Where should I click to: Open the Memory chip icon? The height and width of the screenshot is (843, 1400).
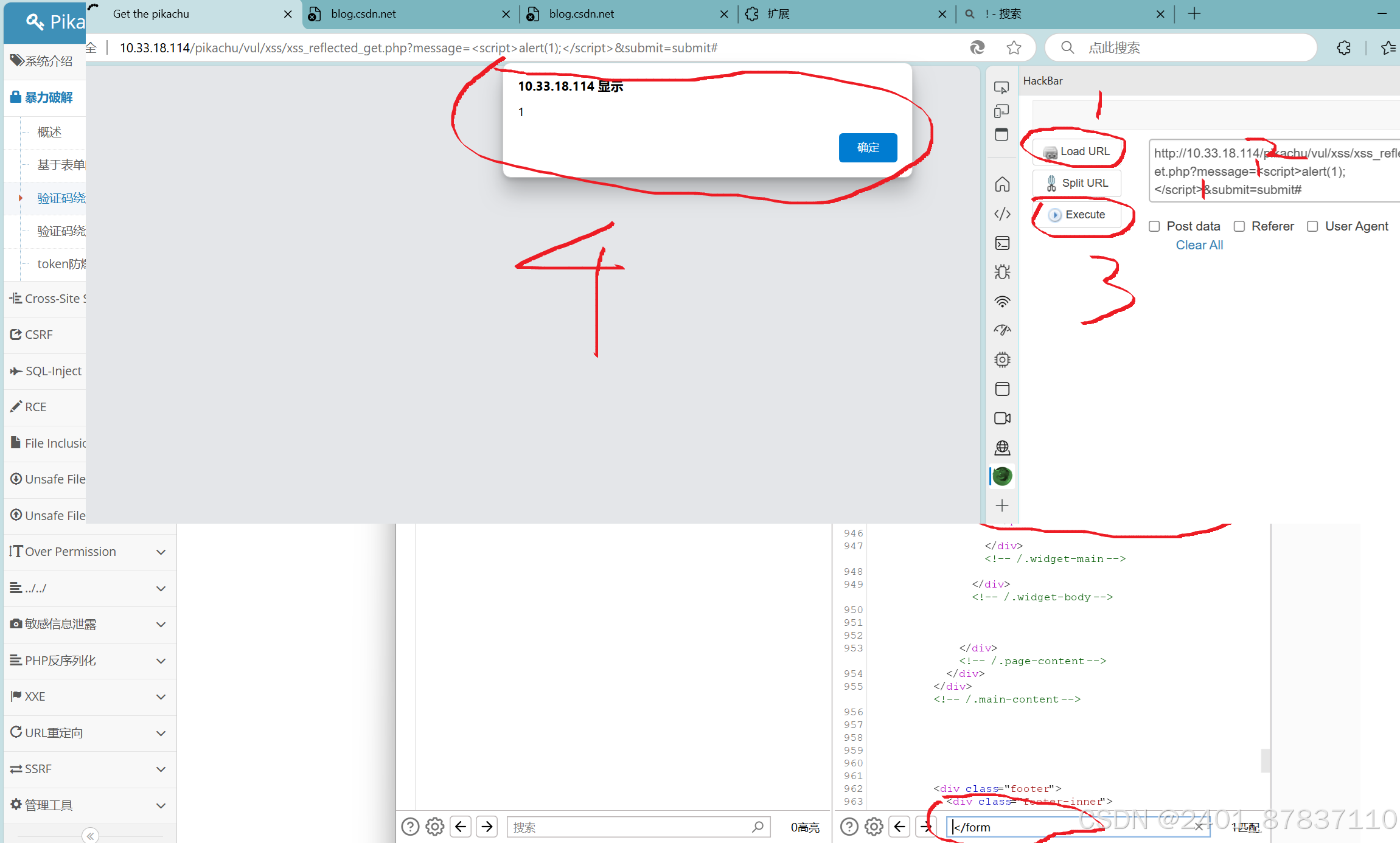coord(1002,359)
